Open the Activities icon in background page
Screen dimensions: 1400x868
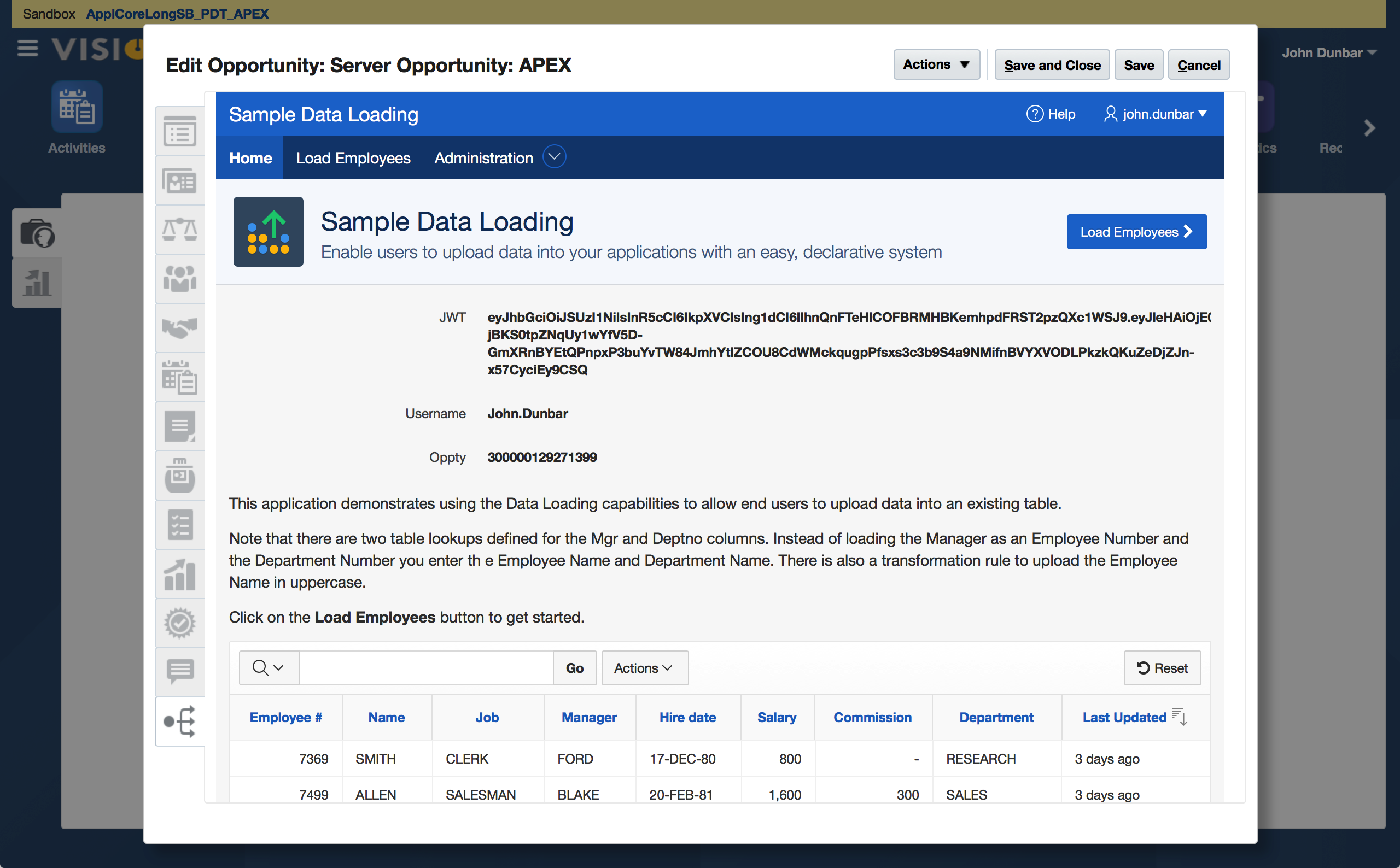point(77,107)
